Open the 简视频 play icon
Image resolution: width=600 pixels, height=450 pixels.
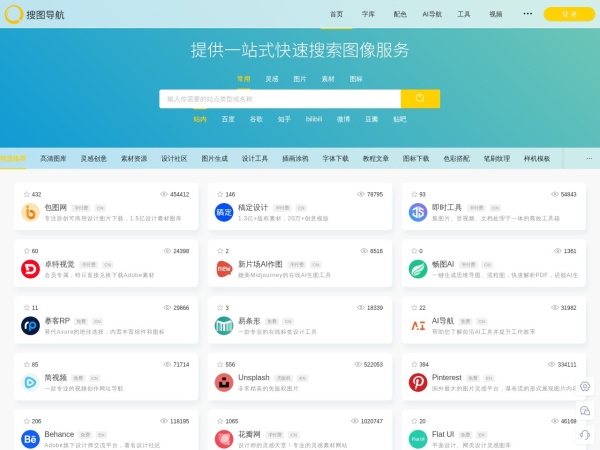31,383
